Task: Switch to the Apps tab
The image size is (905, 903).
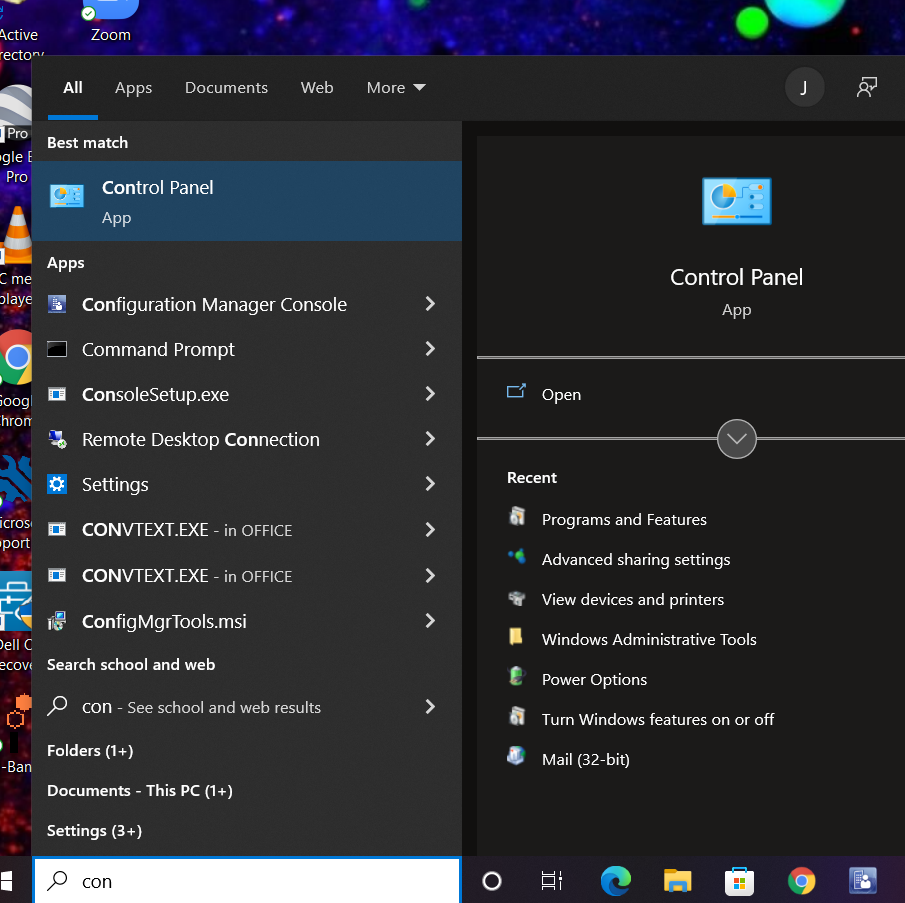Action: click(x=133, y=88)
